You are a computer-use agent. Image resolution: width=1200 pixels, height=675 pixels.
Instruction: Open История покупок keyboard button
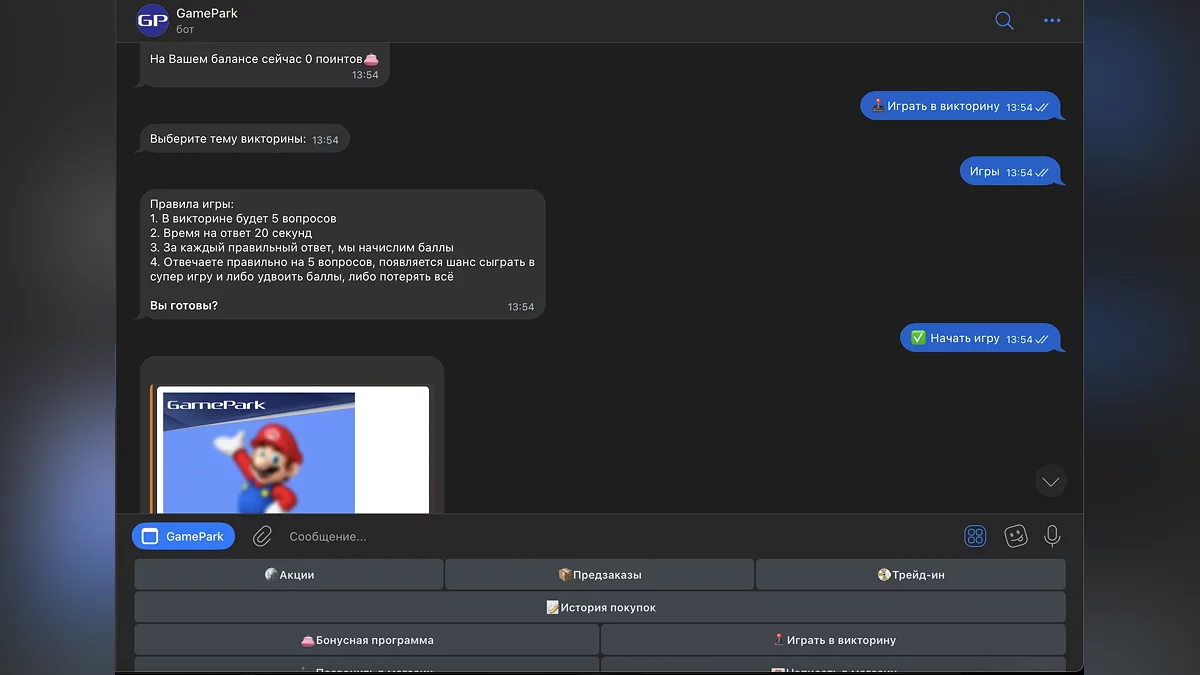coord(600,607)
